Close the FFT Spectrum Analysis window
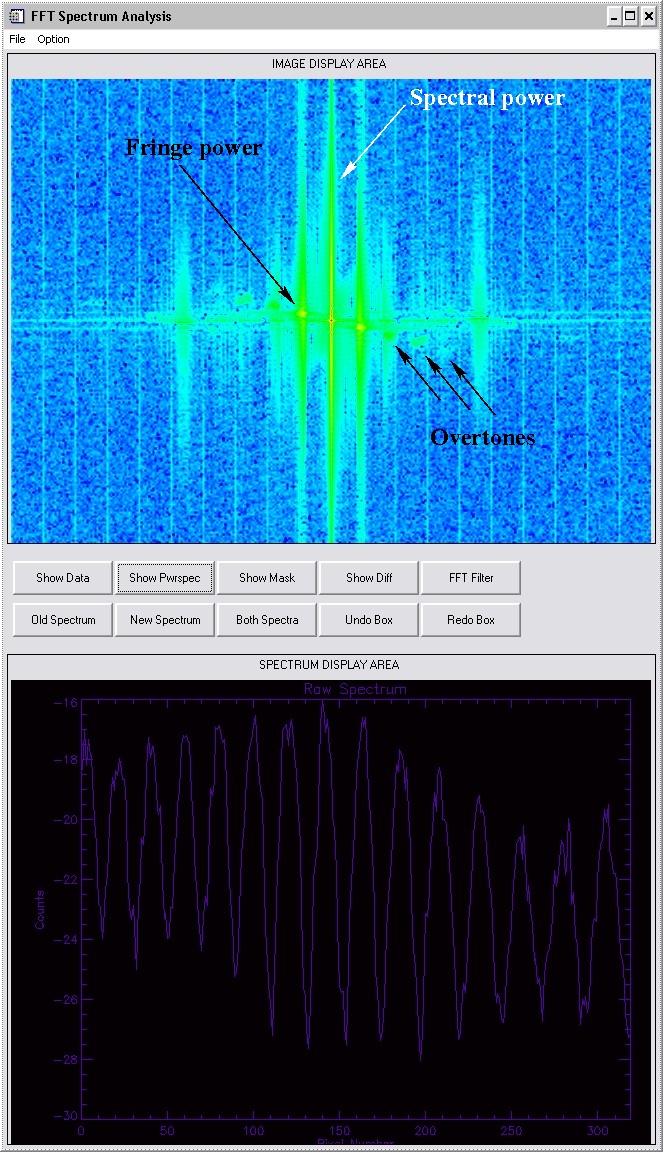Image resolution: width=663 pixels, height=1152 pixels. coord(648,16)
